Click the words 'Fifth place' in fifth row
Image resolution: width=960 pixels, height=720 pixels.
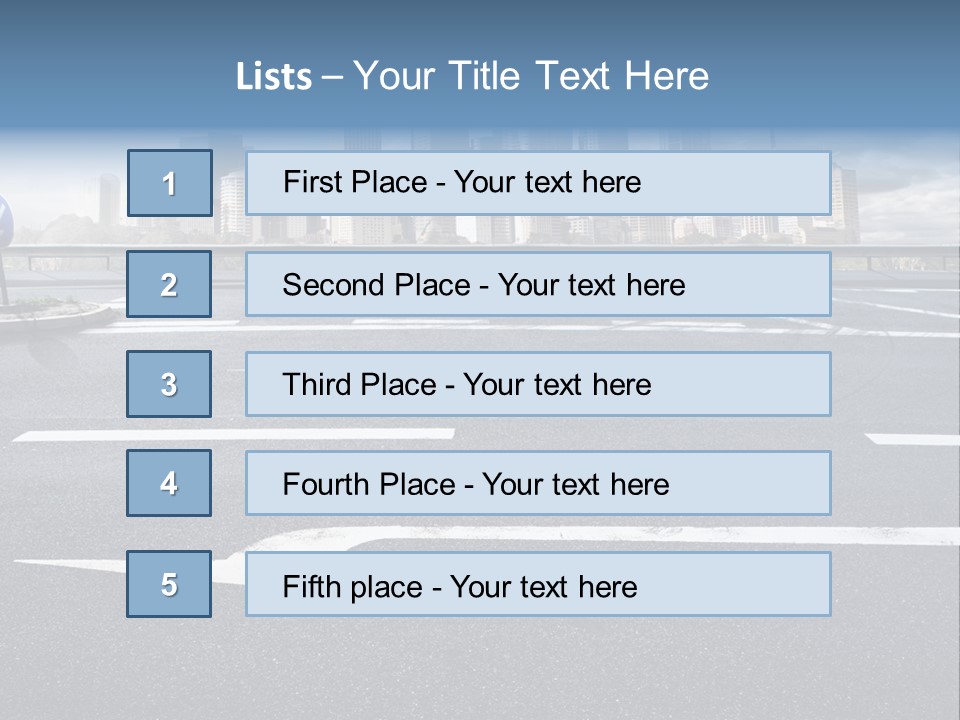353,587
